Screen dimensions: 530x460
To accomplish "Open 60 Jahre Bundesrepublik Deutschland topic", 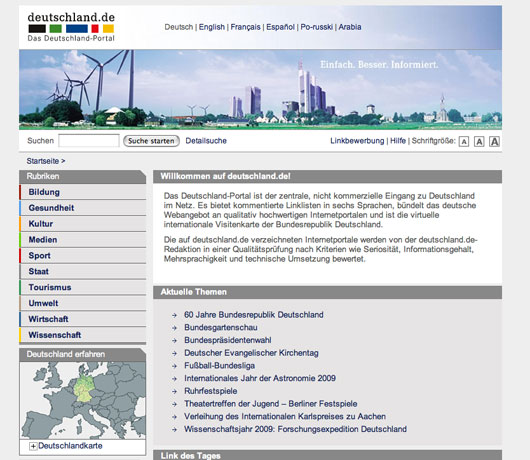I will click(254, 315).
